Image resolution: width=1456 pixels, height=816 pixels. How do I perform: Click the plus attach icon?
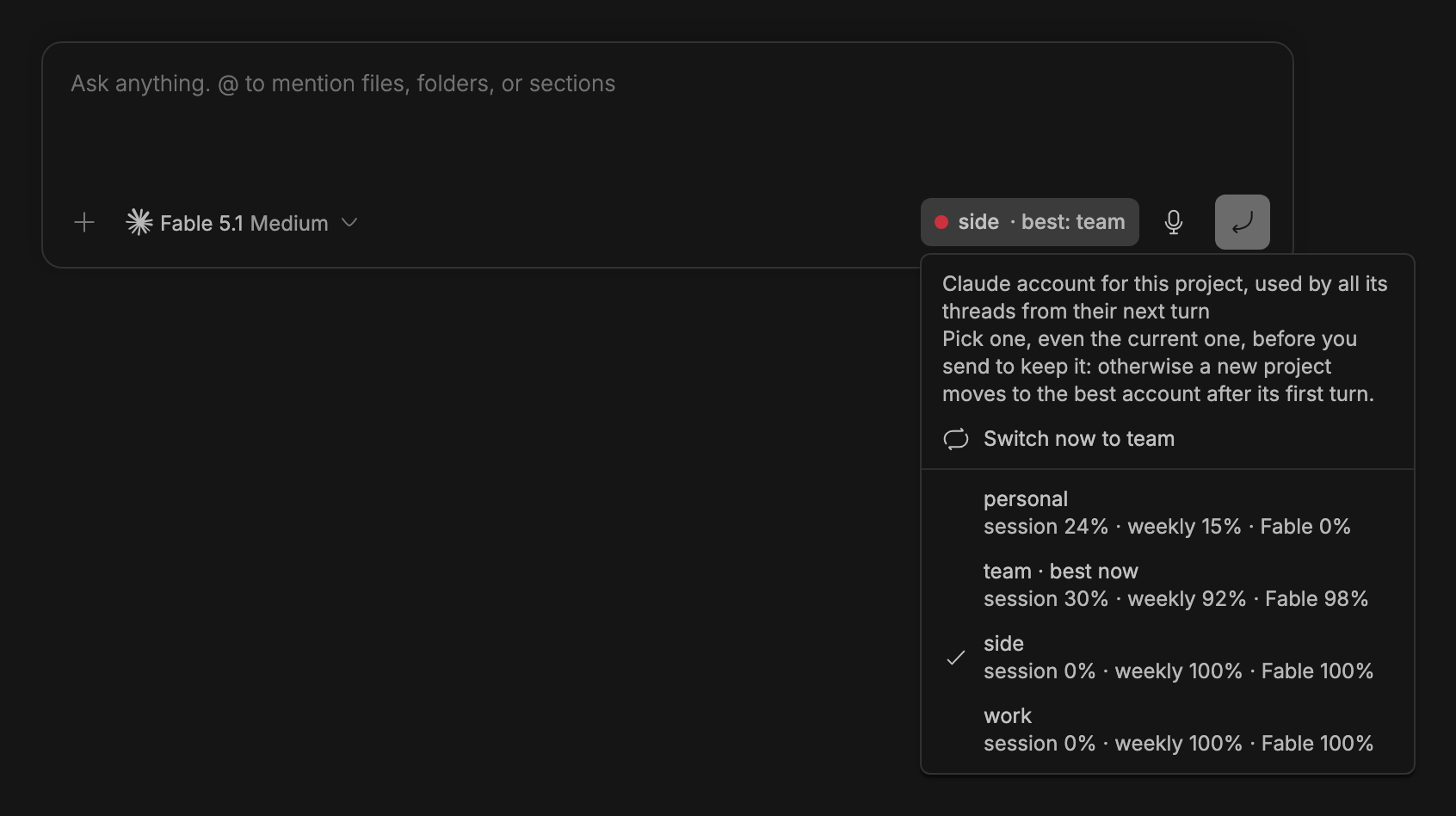[84, 223]
